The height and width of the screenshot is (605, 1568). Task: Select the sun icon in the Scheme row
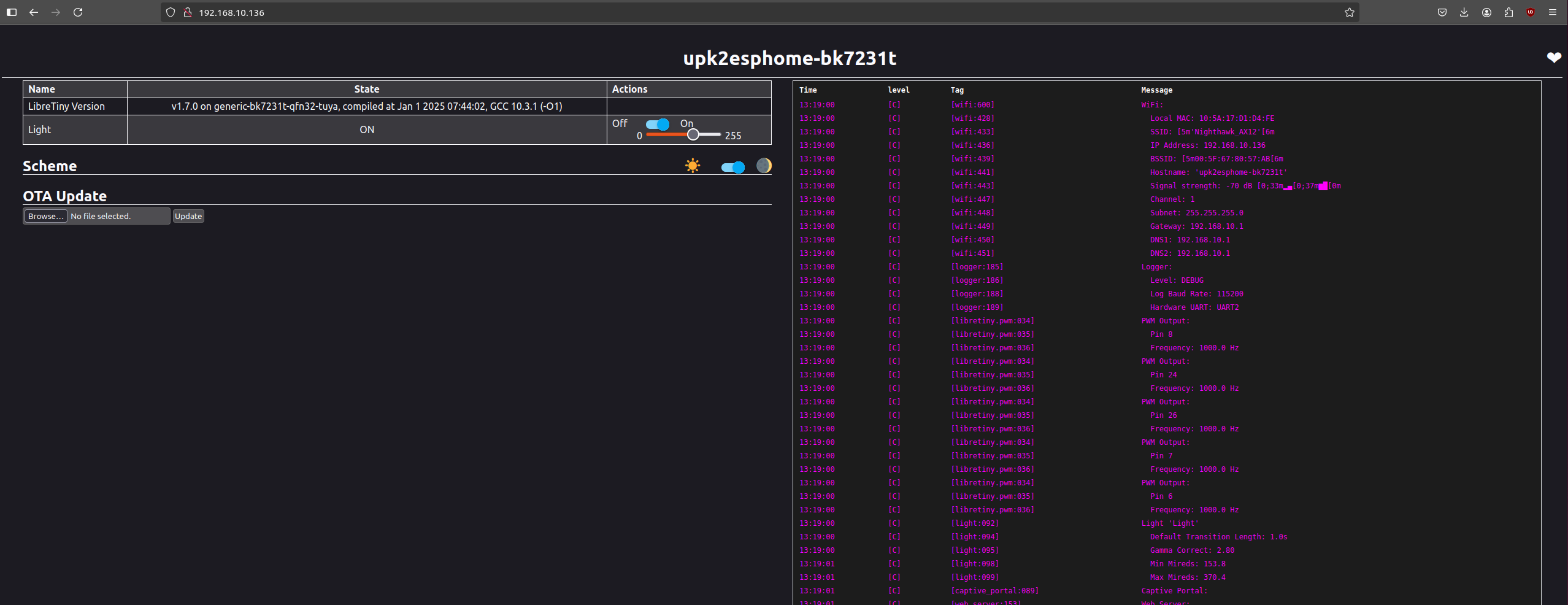[693, 166]
